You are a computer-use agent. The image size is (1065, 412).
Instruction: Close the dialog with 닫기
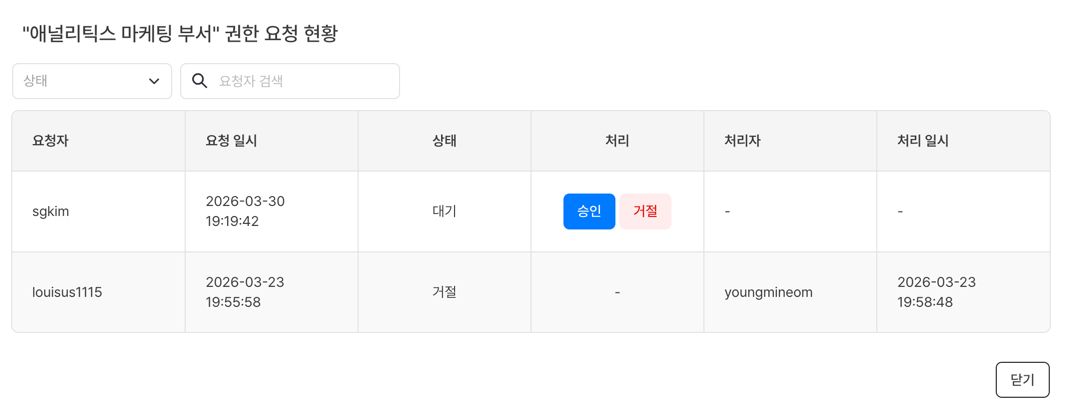click(1022, 380)
